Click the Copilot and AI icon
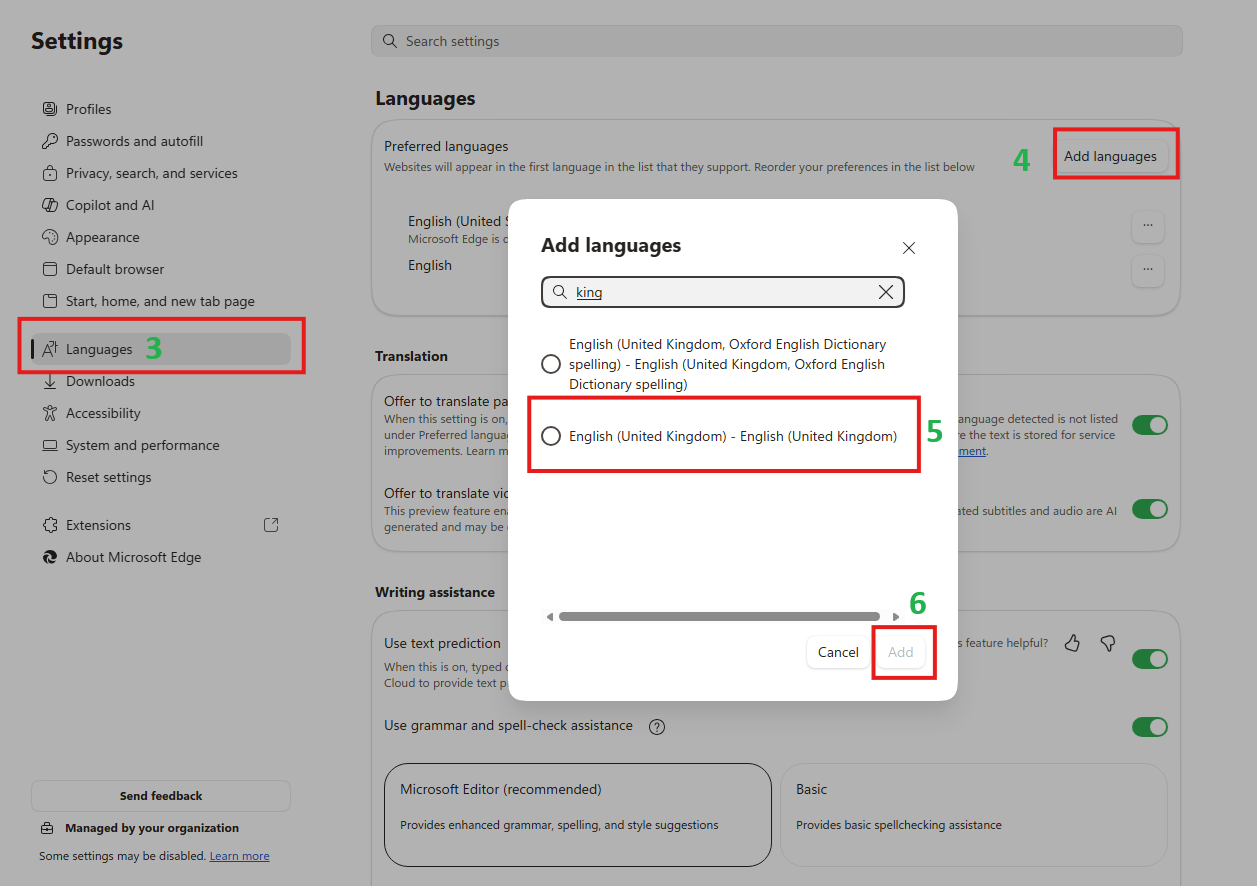The image size is (1257, 886). coord(50,205)
